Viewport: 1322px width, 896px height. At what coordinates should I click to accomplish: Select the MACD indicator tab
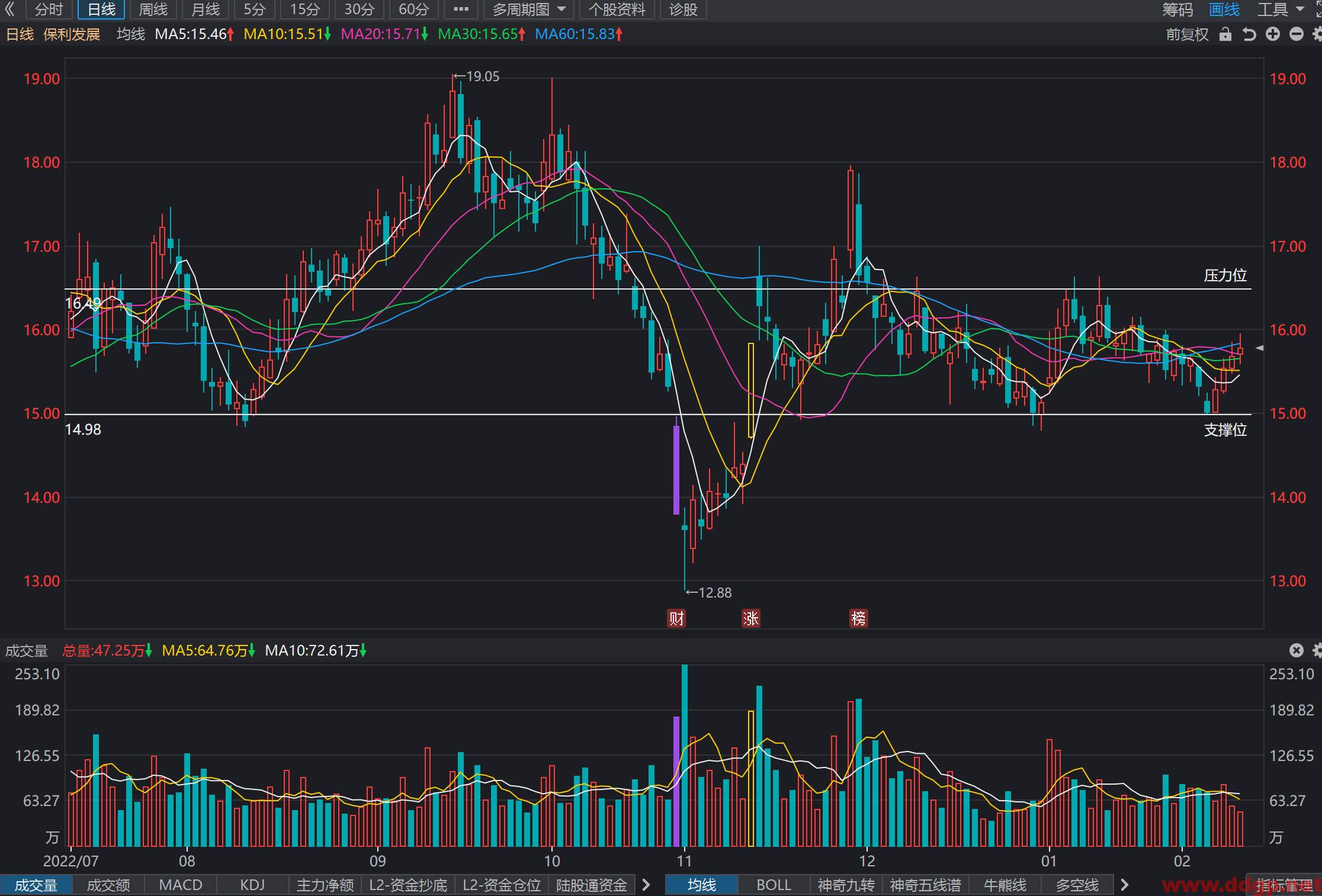(181, 885)
